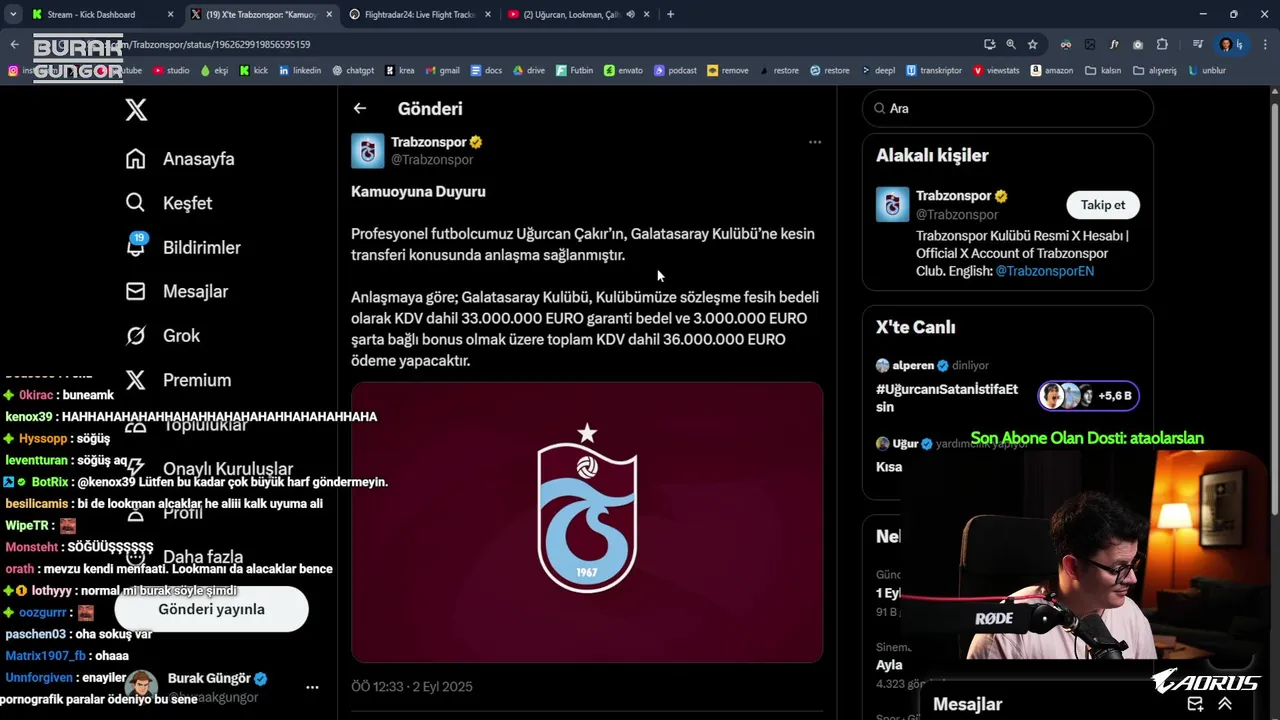The width and height of the screenshot is (1280, 720).
Task: Open the #UğurcanıSatanİstifaEtsin live space
Action: tap(947, 398)
